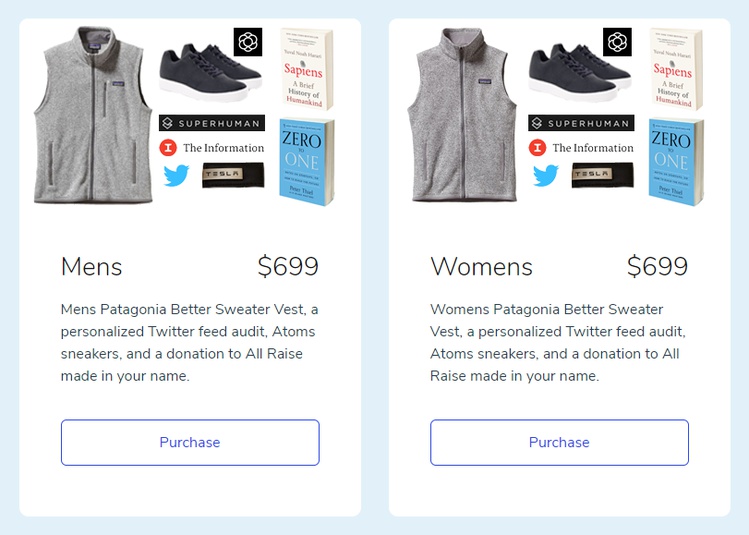Select the Superhuman logo in Womens card
Screen dimensions: 749x535
point(581,123)
